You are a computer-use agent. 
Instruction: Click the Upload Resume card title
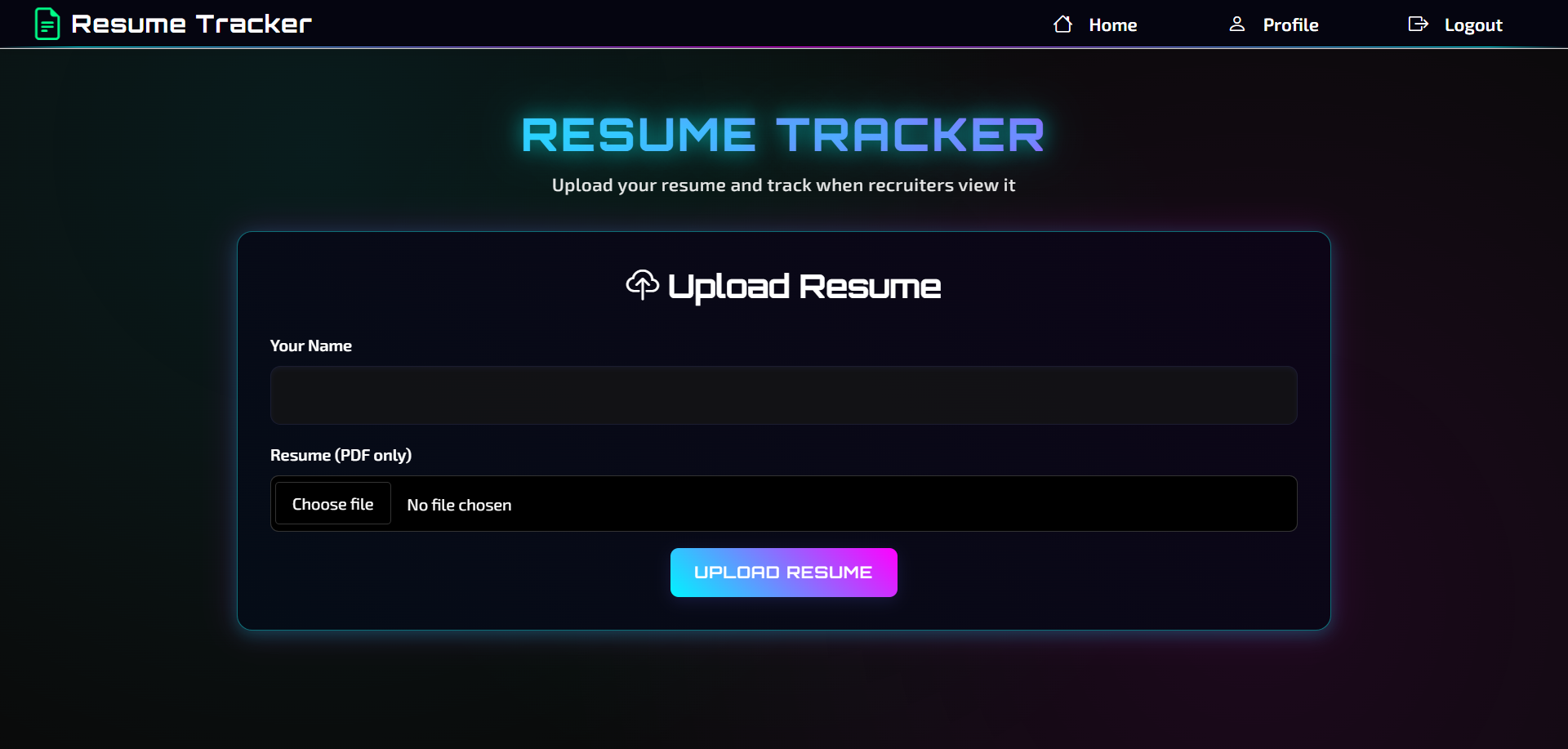click(804, 286)
